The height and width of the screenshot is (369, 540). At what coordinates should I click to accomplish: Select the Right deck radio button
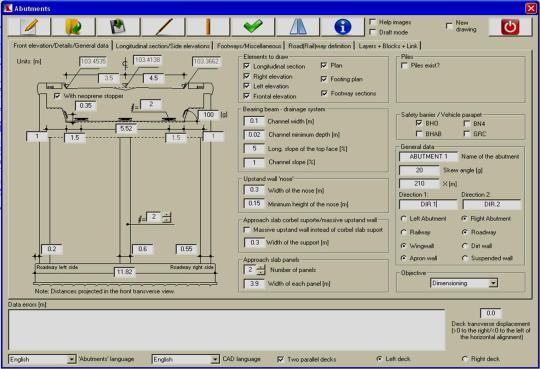465,359
